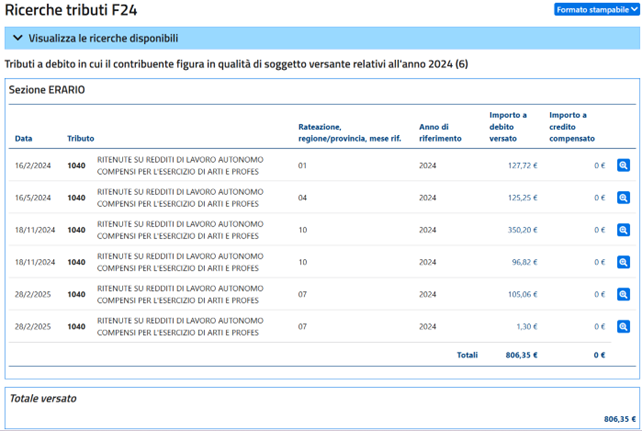Click the Tributo column header
The width and height of the screenshot is (642, 431).
[80, 138]
